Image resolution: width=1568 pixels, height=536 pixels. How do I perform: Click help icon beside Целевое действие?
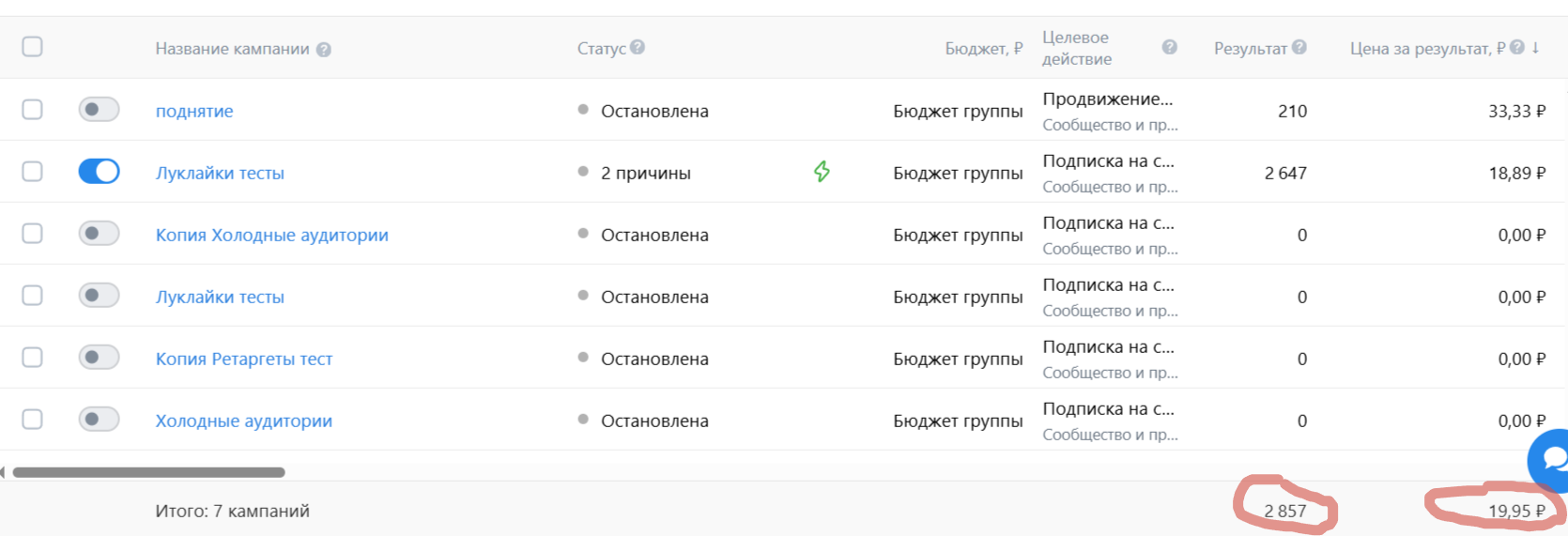[1169, 47]
